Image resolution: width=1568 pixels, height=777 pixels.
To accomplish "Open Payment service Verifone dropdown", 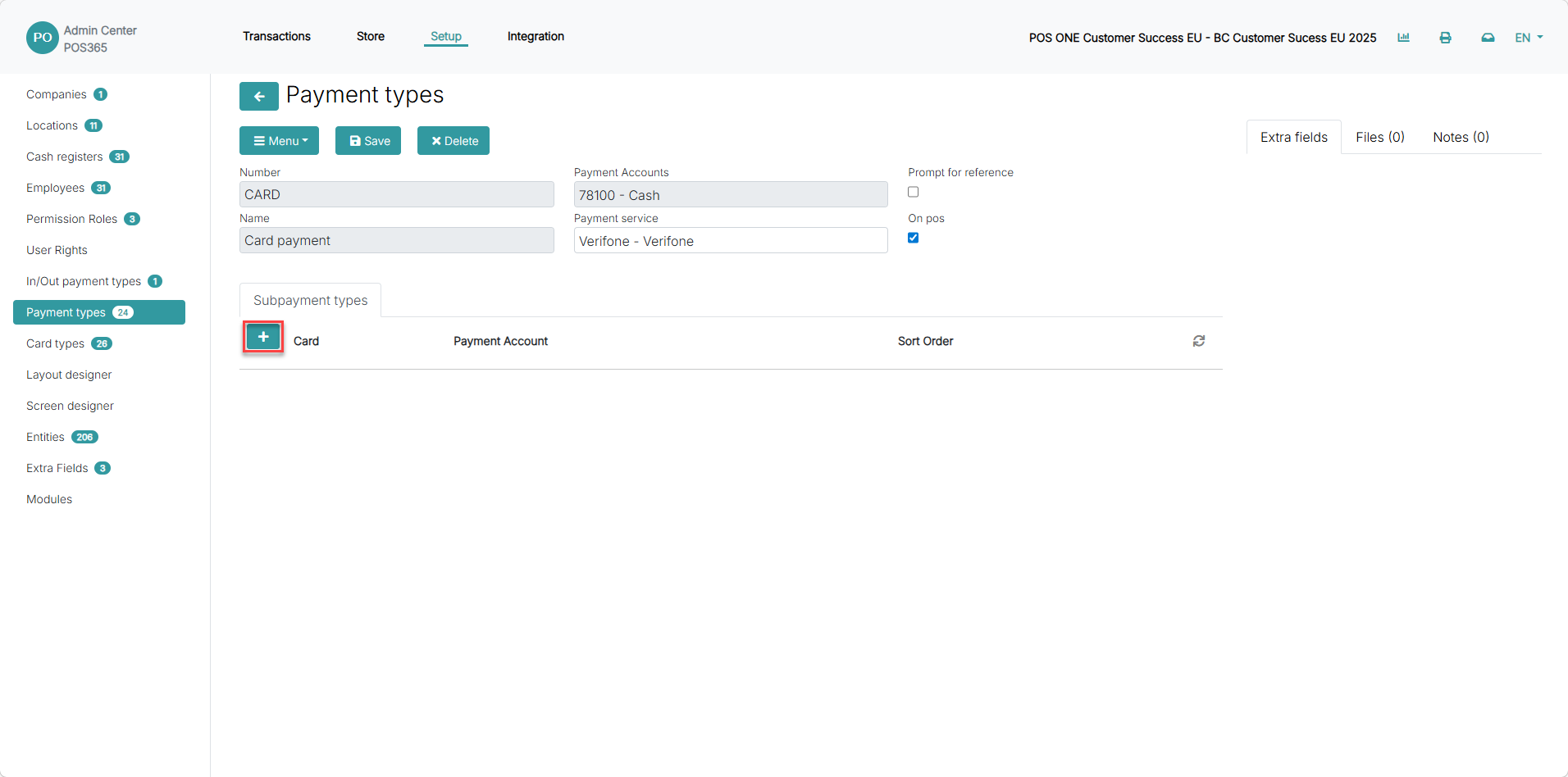I will 731,240.
